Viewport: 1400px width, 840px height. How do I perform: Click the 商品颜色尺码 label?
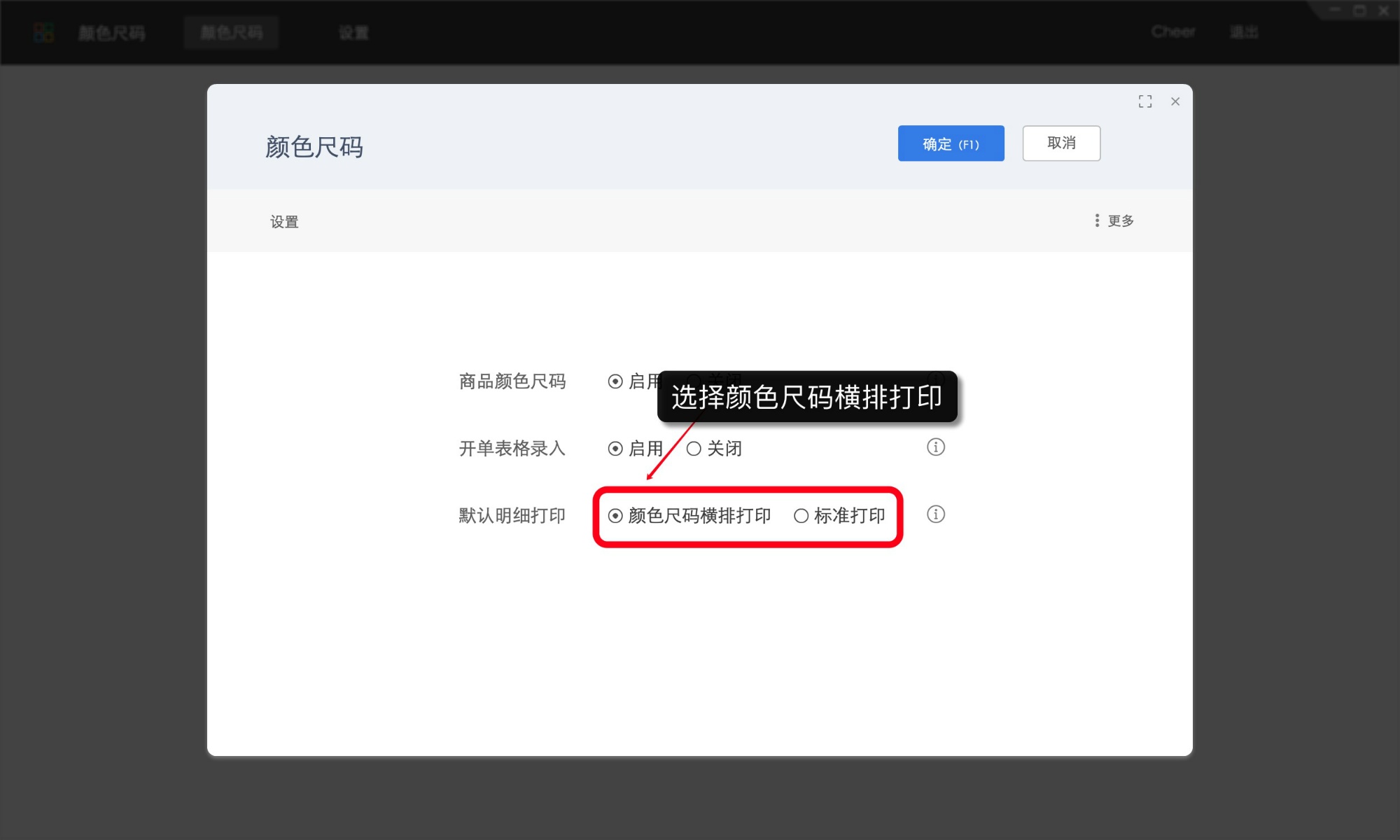tap(512, 381)
